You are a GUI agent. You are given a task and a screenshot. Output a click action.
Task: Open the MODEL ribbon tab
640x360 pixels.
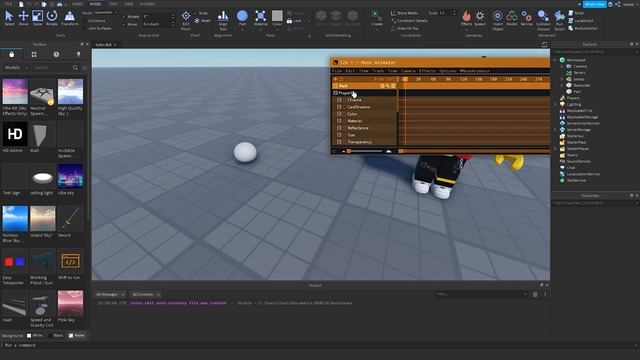96,4
